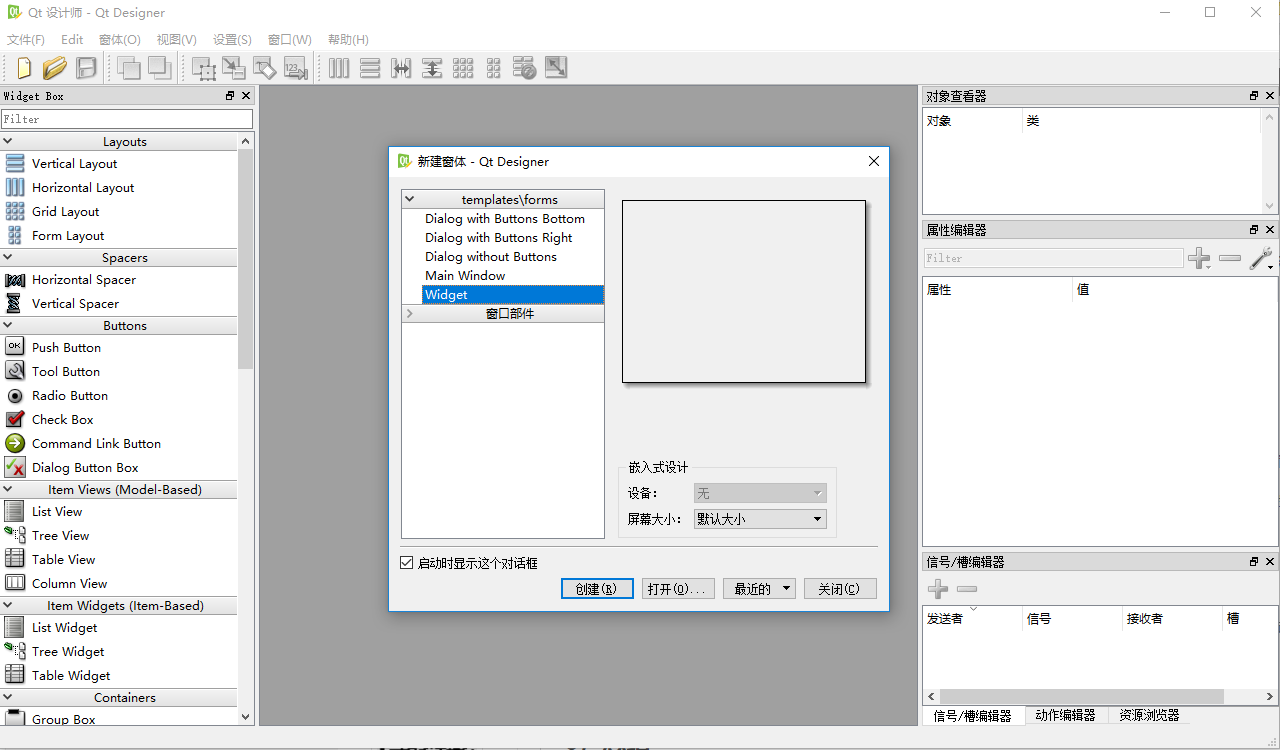Click the Open Form toolbar icon

[x=54, y=68]
